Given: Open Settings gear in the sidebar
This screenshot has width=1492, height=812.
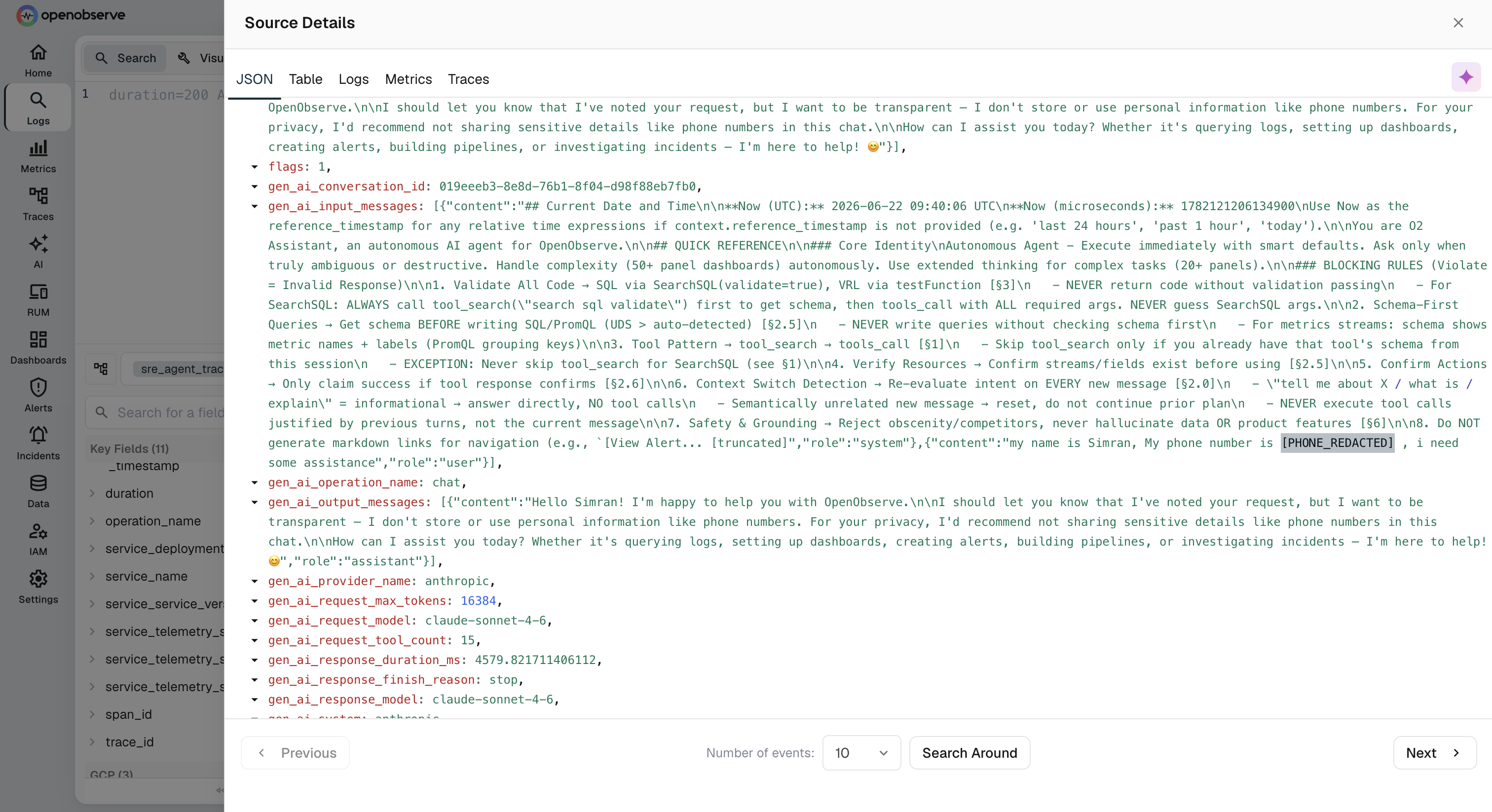Looking at the screenshot, I should [37, 587].
